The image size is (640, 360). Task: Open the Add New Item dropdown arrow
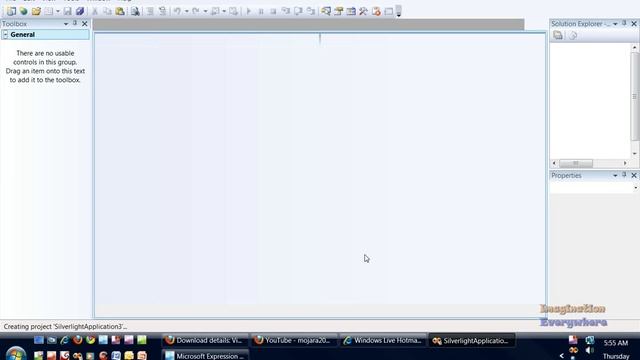pyautogui.click(x=58, y=11)
